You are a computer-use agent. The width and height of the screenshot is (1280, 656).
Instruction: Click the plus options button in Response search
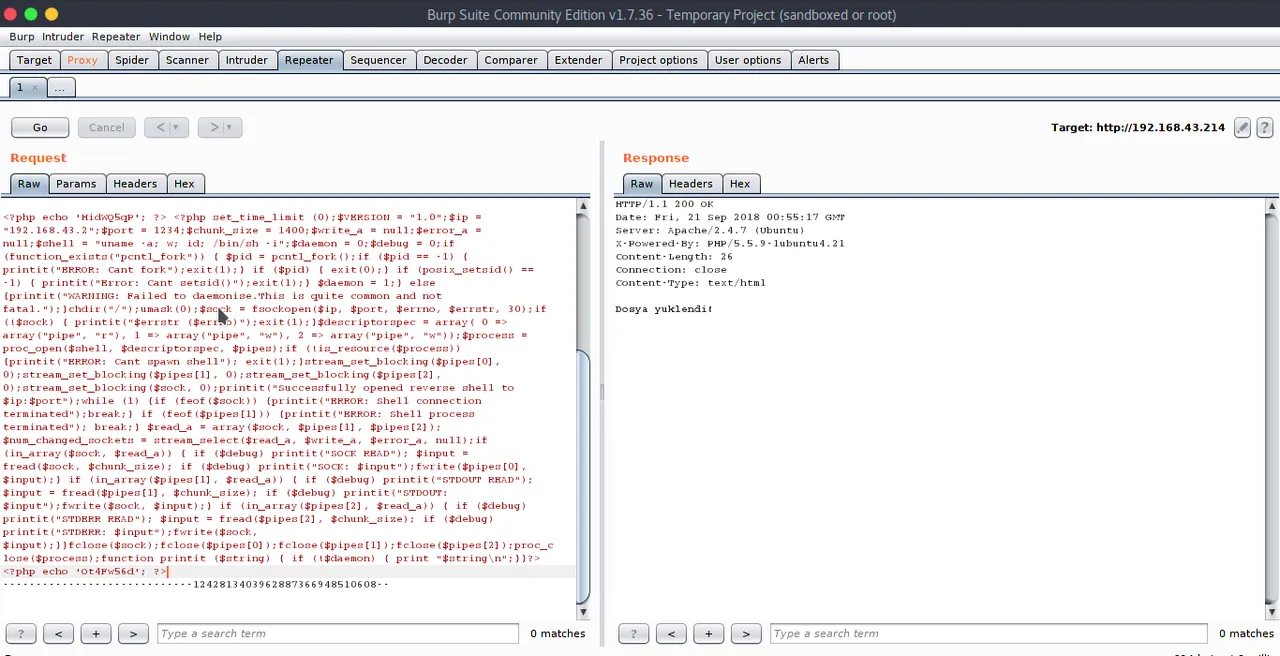pos(708,633)
